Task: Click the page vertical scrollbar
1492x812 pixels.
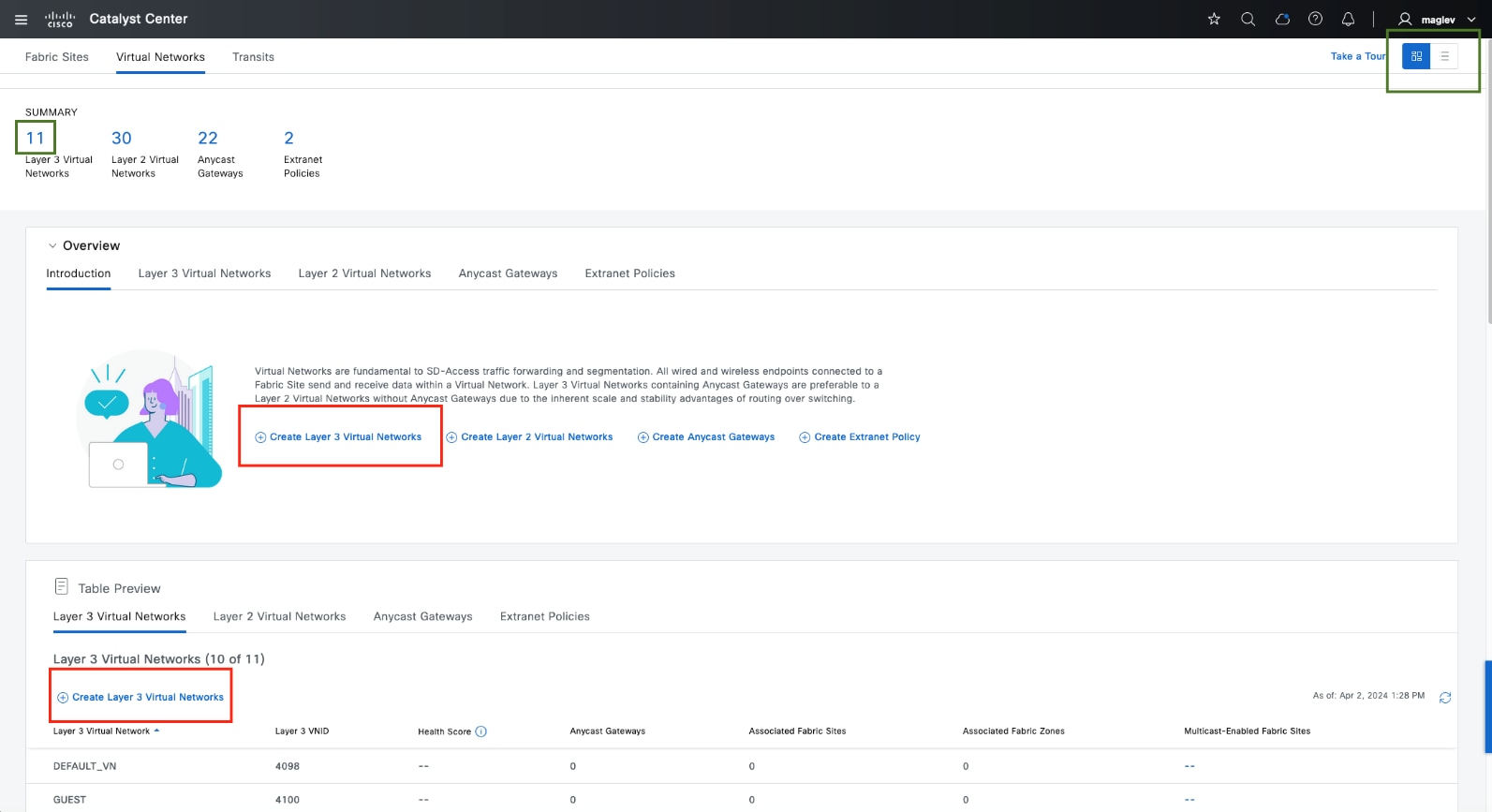Action: (1487, 187)
